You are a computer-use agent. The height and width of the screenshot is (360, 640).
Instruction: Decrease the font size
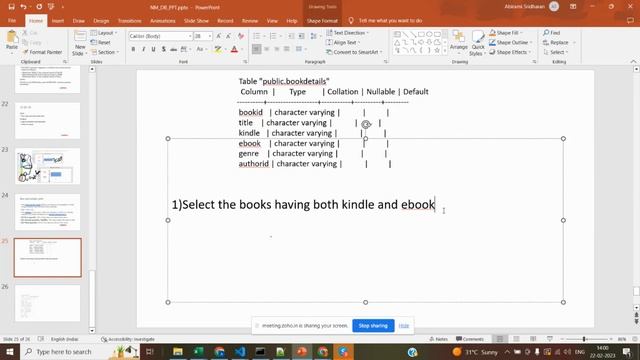pyautogui.click(x=229, y=36)
